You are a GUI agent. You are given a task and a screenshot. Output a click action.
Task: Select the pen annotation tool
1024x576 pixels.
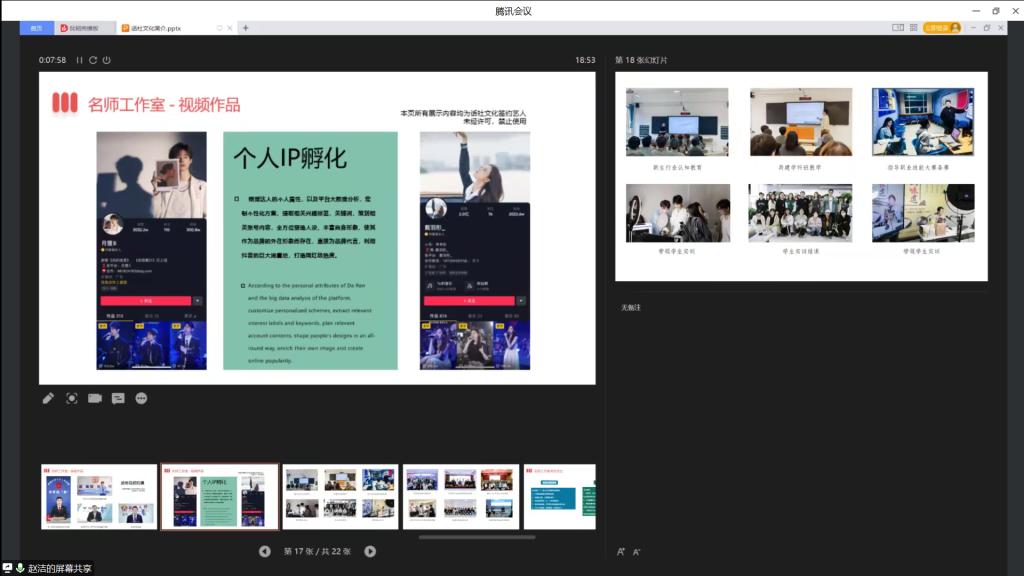coord(48,398)
